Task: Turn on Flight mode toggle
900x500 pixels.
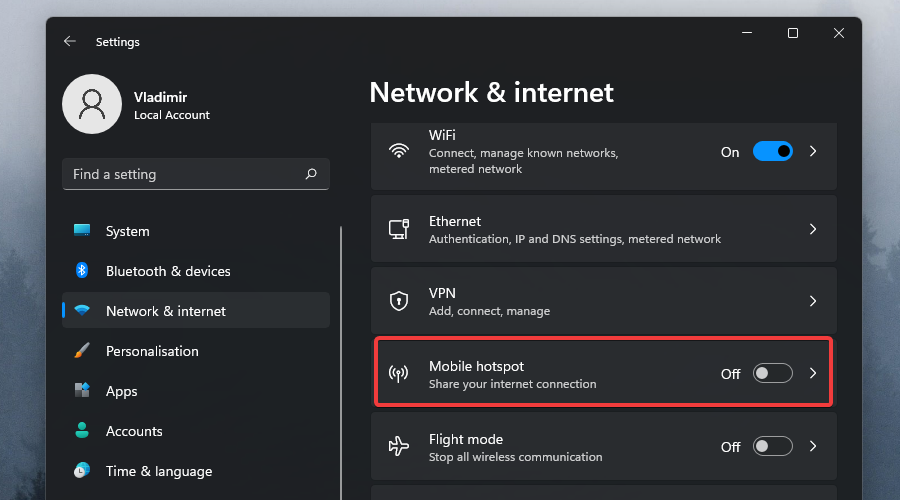Action: coord(772,446)
